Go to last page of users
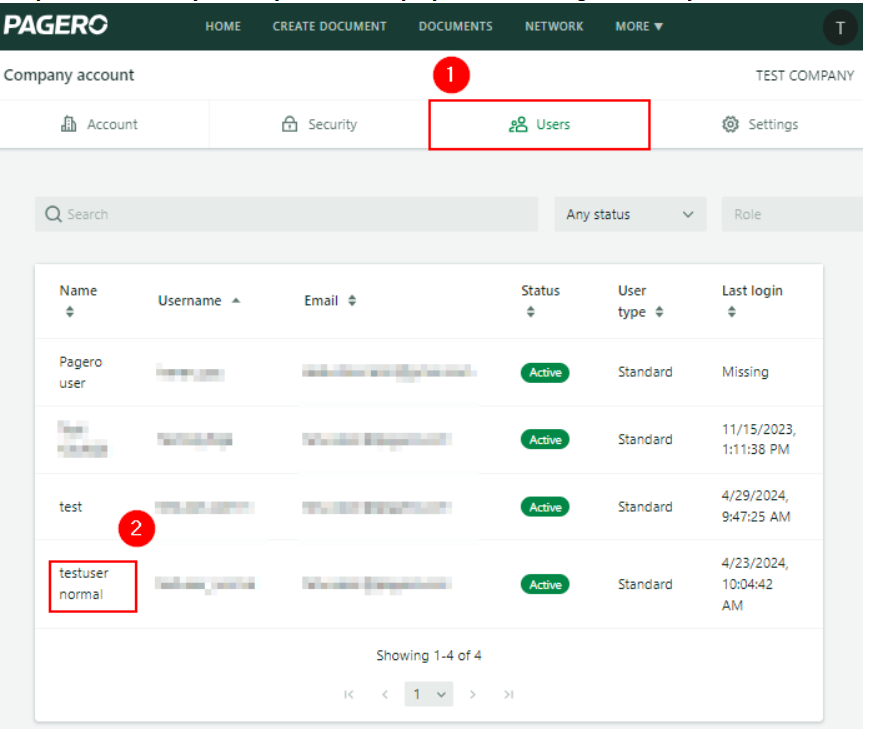 coord(509,694)
